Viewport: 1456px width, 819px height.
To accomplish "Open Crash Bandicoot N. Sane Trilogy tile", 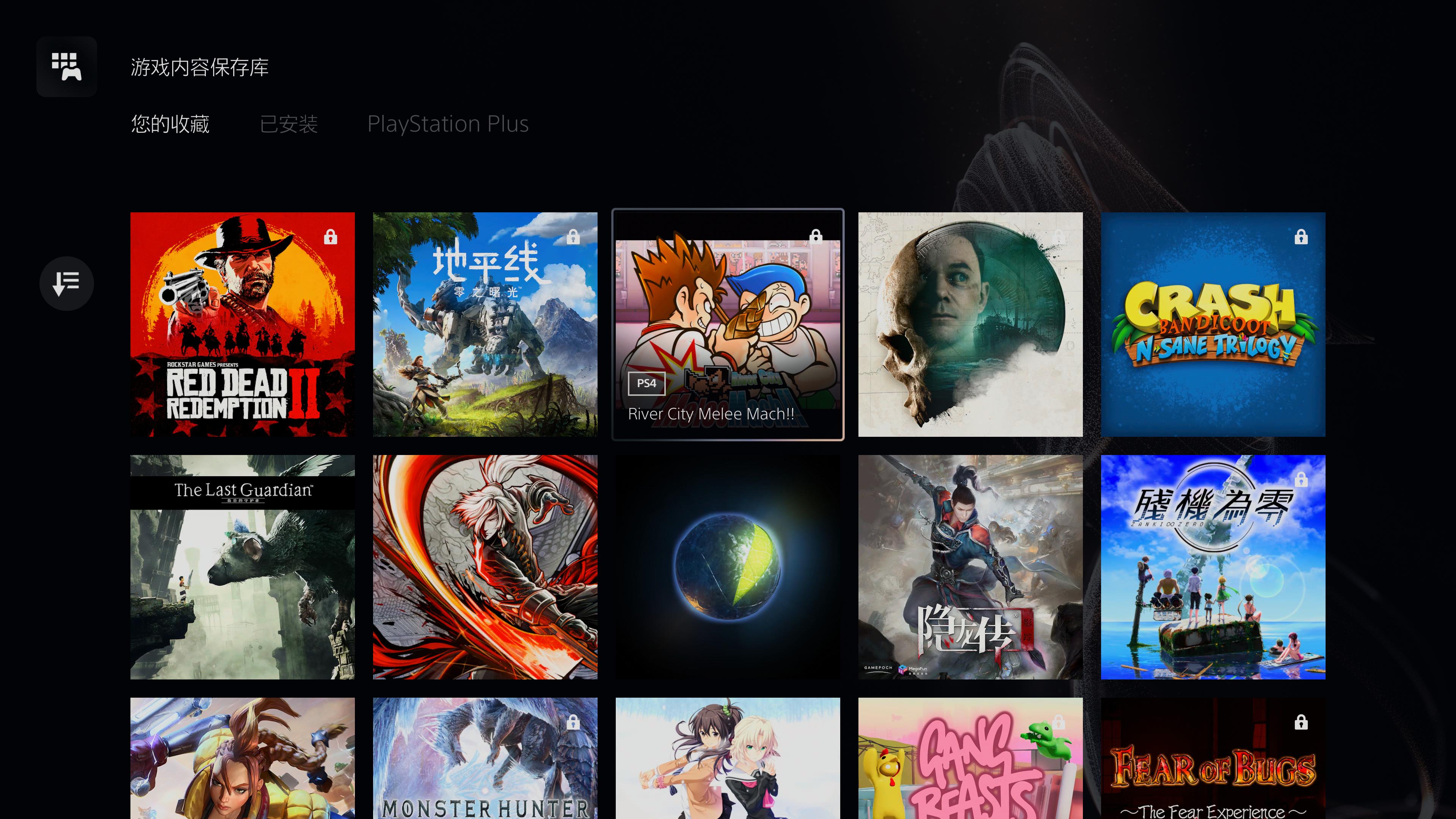I will click(x=1213, y=325).
